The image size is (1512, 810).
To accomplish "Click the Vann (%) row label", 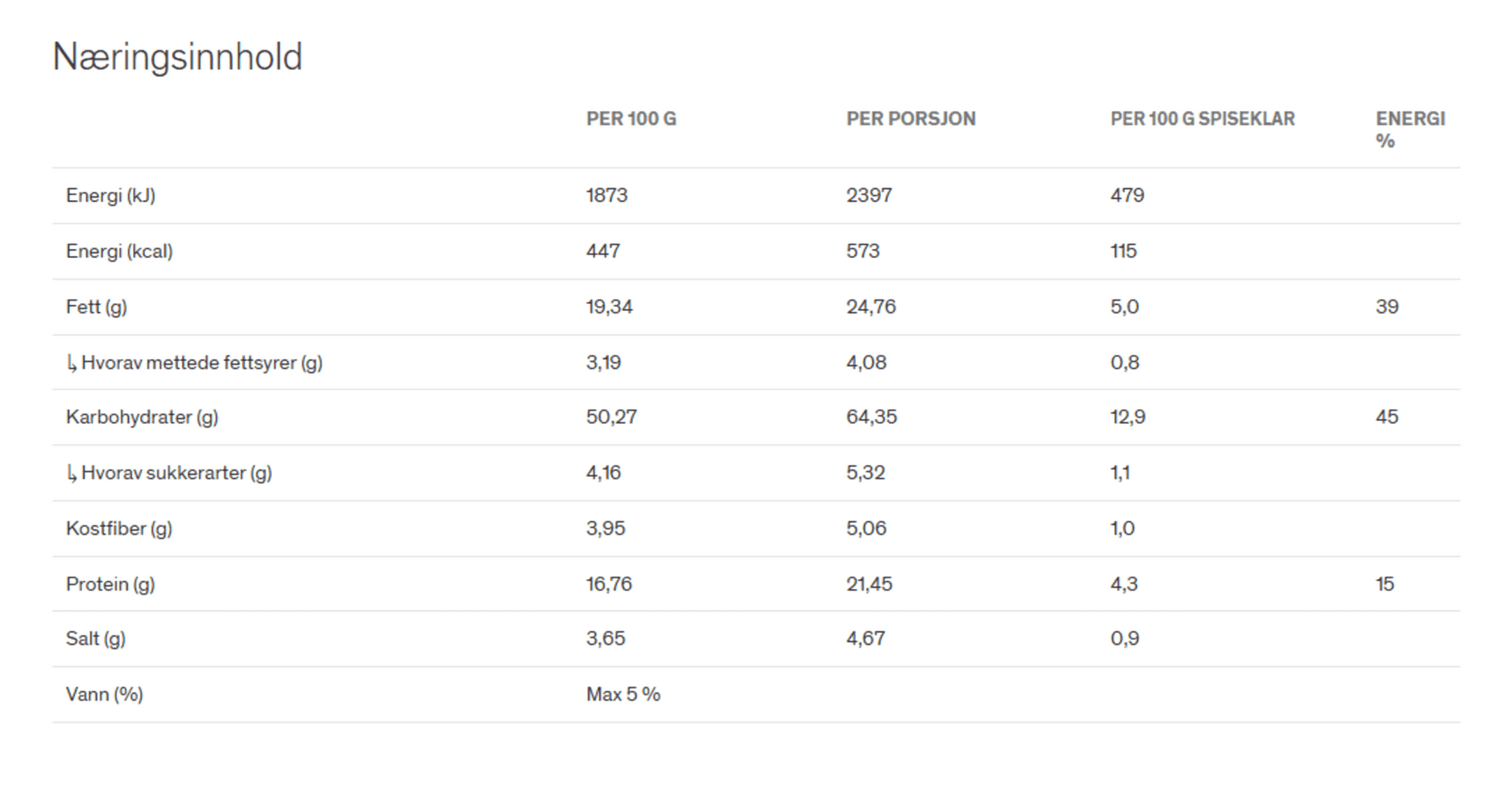I will click(x=104, y=695).
